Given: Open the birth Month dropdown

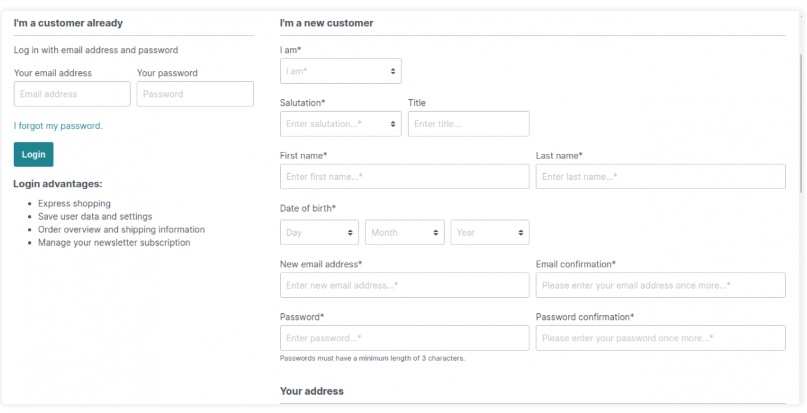Looking at the screenshot, I should coord(405,232).
